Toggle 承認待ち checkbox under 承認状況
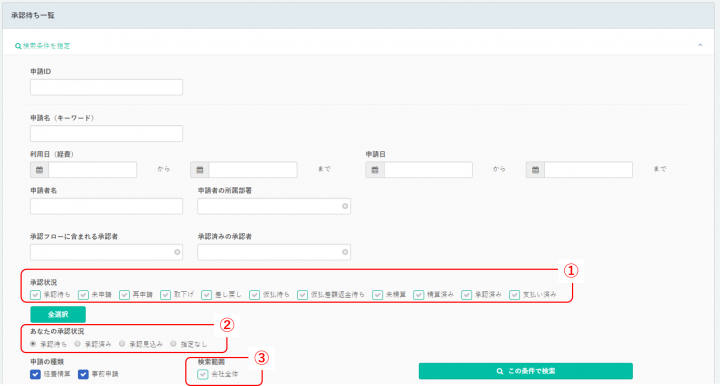Viewport: 720px width, 386px height. (x=35, y=295)
